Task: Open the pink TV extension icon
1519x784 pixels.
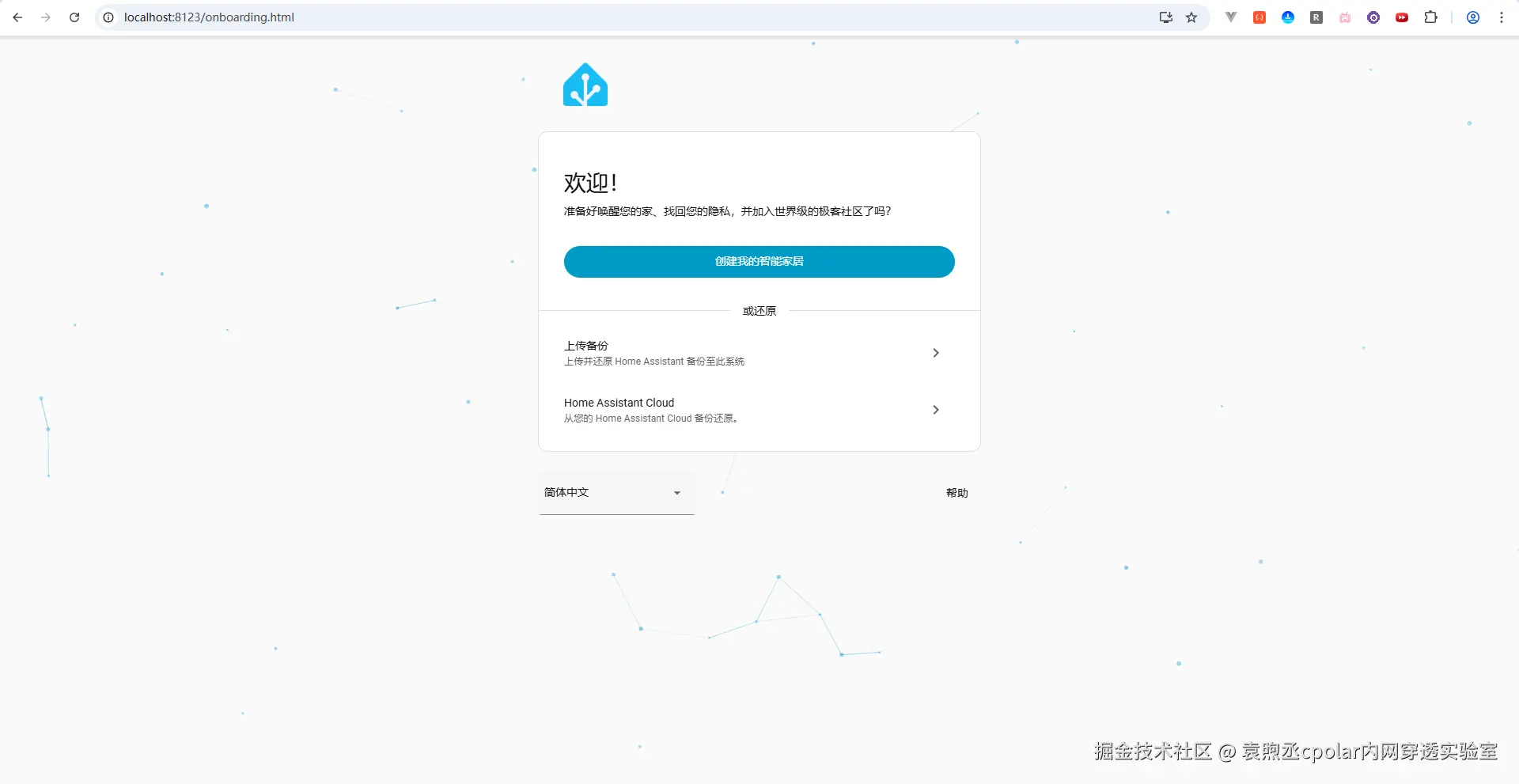Action: (1345, 17)
